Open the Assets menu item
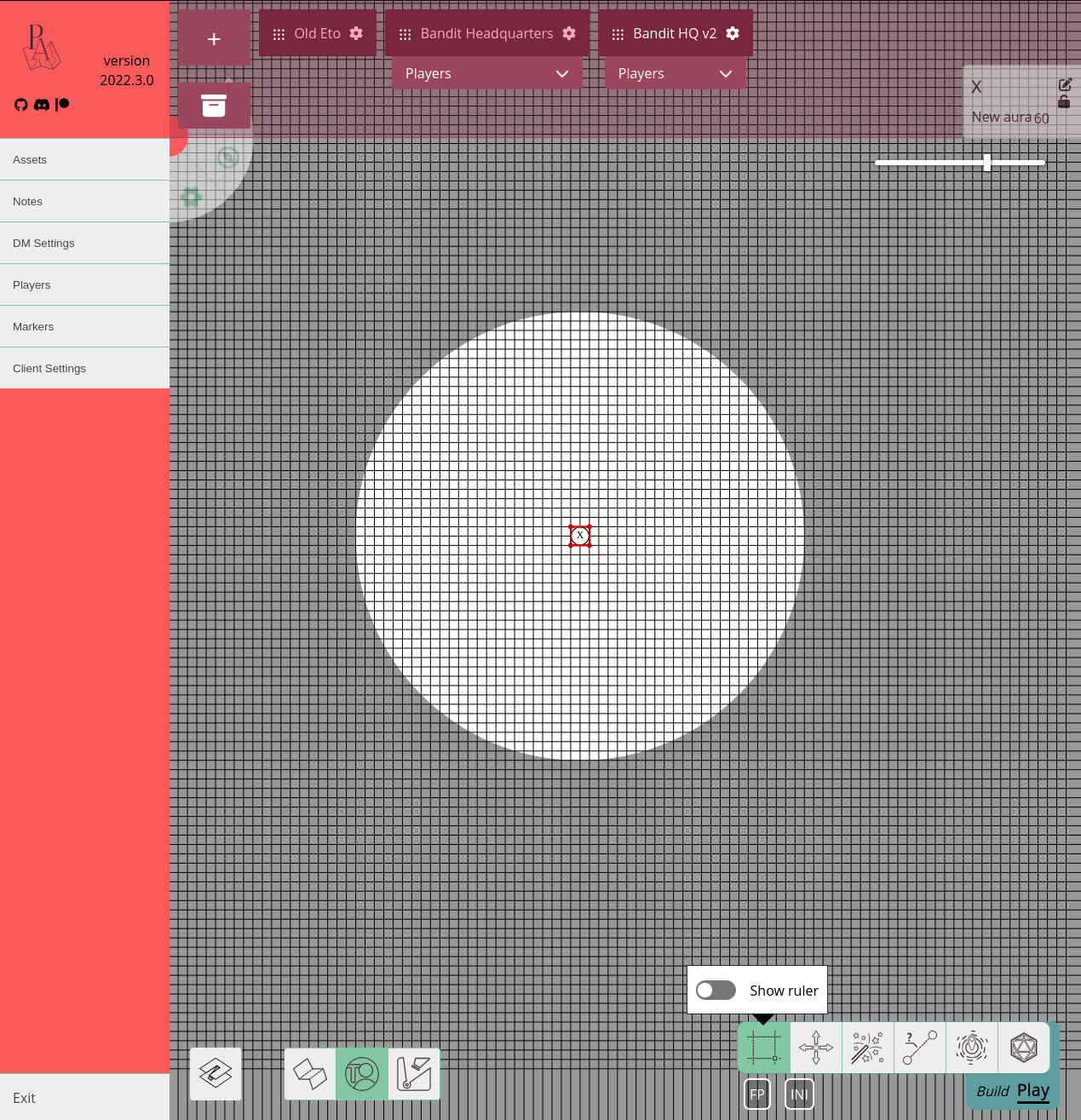Screen dimensions: 1081x1120 [84, 159]
